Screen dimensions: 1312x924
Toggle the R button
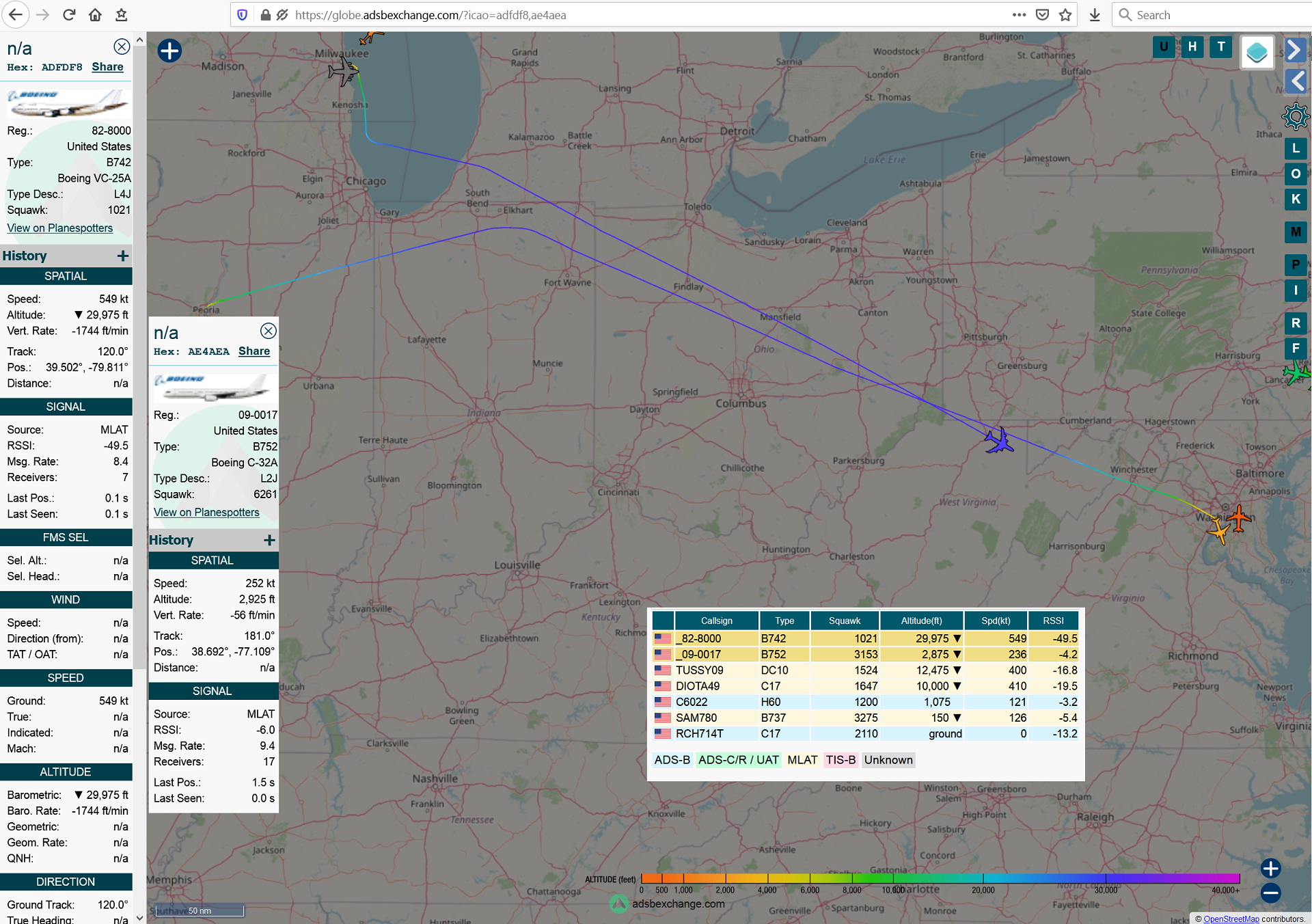[1296, 323]
